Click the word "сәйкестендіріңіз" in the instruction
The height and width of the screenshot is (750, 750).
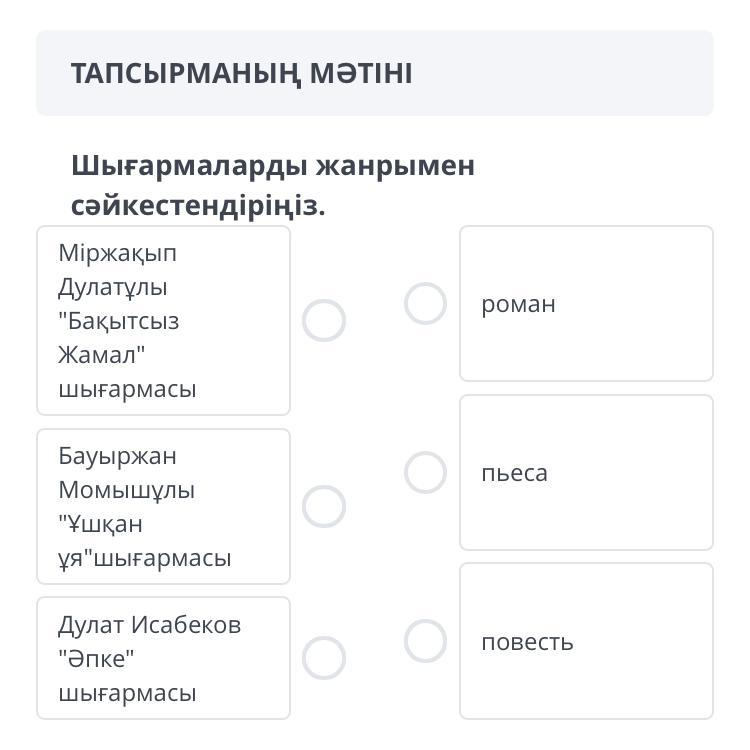pos(195,206)
